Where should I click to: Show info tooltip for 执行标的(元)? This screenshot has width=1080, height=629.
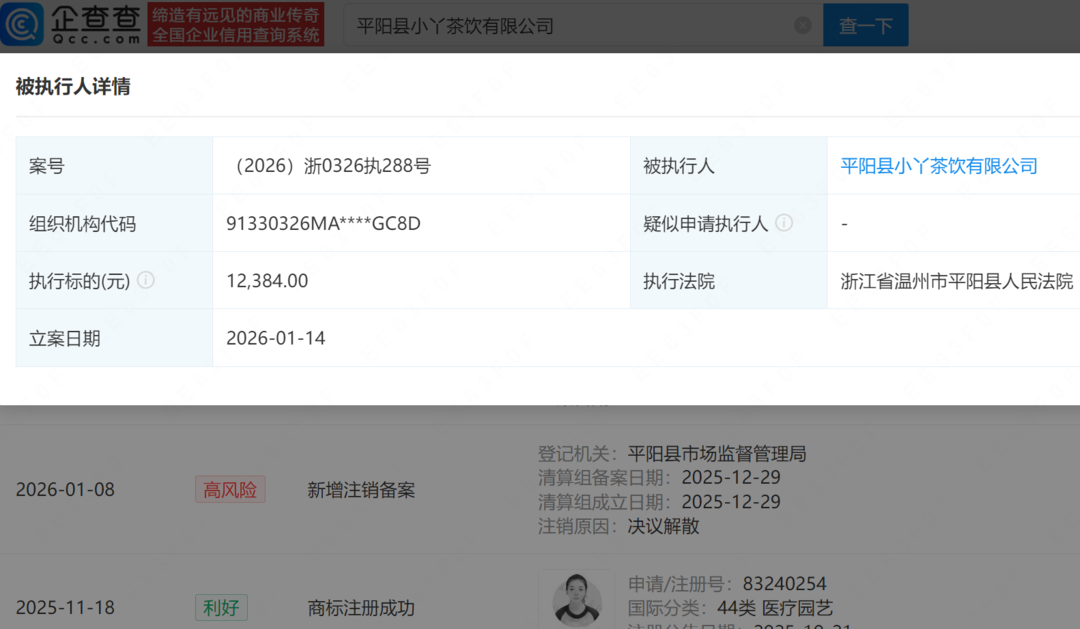coord(145,280)
